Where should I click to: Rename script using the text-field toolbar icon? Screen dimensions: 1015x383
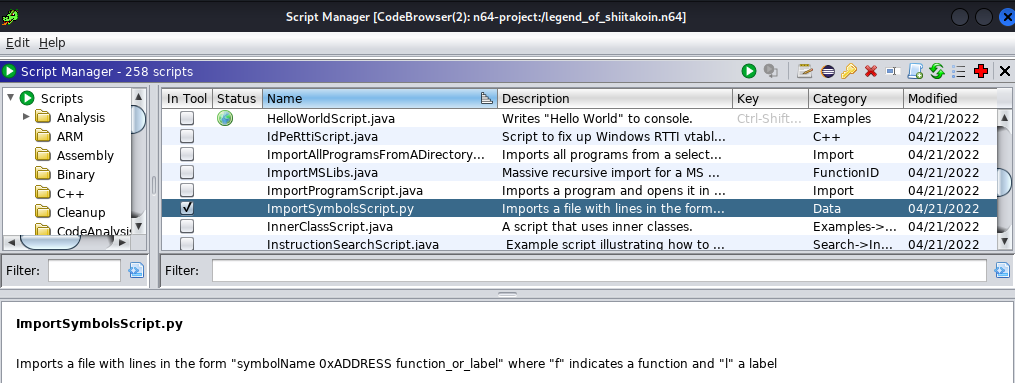(x=893, y=71)
